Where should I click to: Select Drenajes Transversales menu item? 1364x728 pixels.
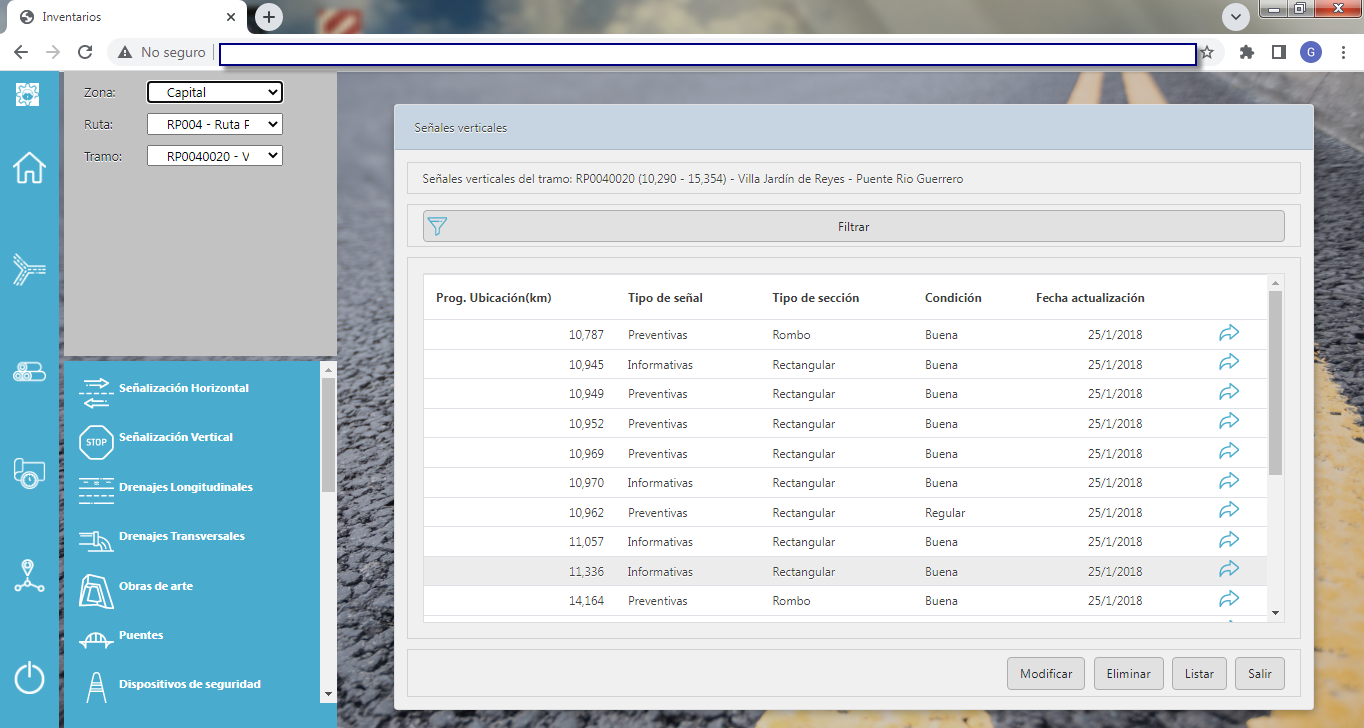(x=181, y=537)
